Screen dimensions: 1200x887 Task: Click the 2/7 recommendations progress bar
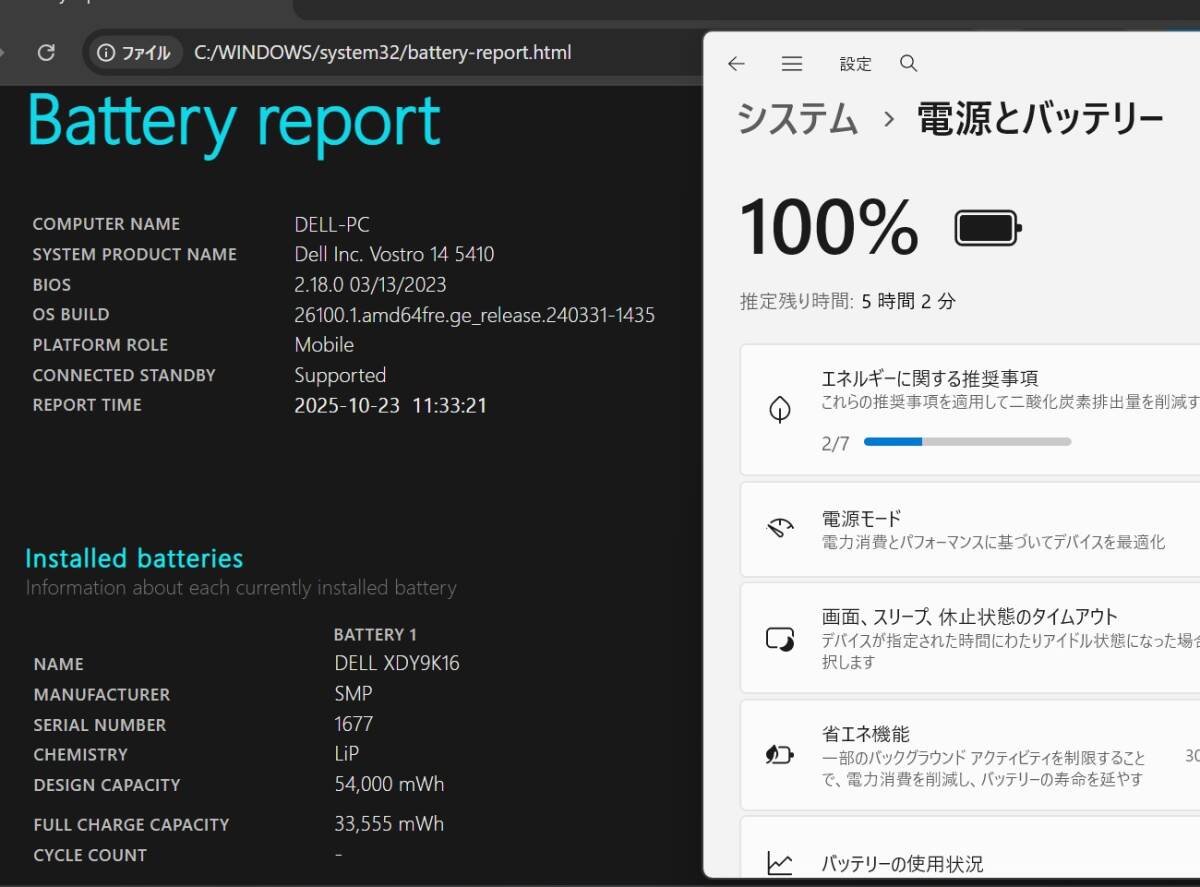pos(967,441)
